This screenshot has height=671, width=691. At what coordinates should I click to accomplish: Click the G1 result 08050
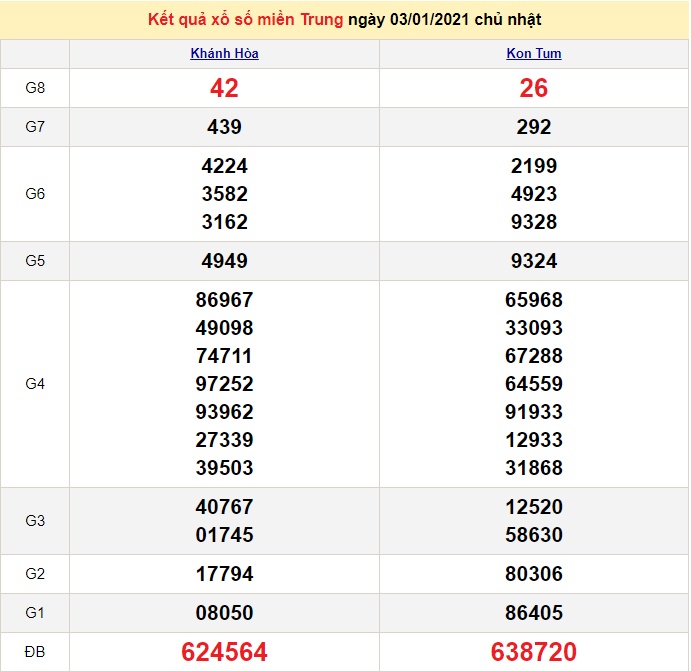pyautogui.click(x=224, y=613)
